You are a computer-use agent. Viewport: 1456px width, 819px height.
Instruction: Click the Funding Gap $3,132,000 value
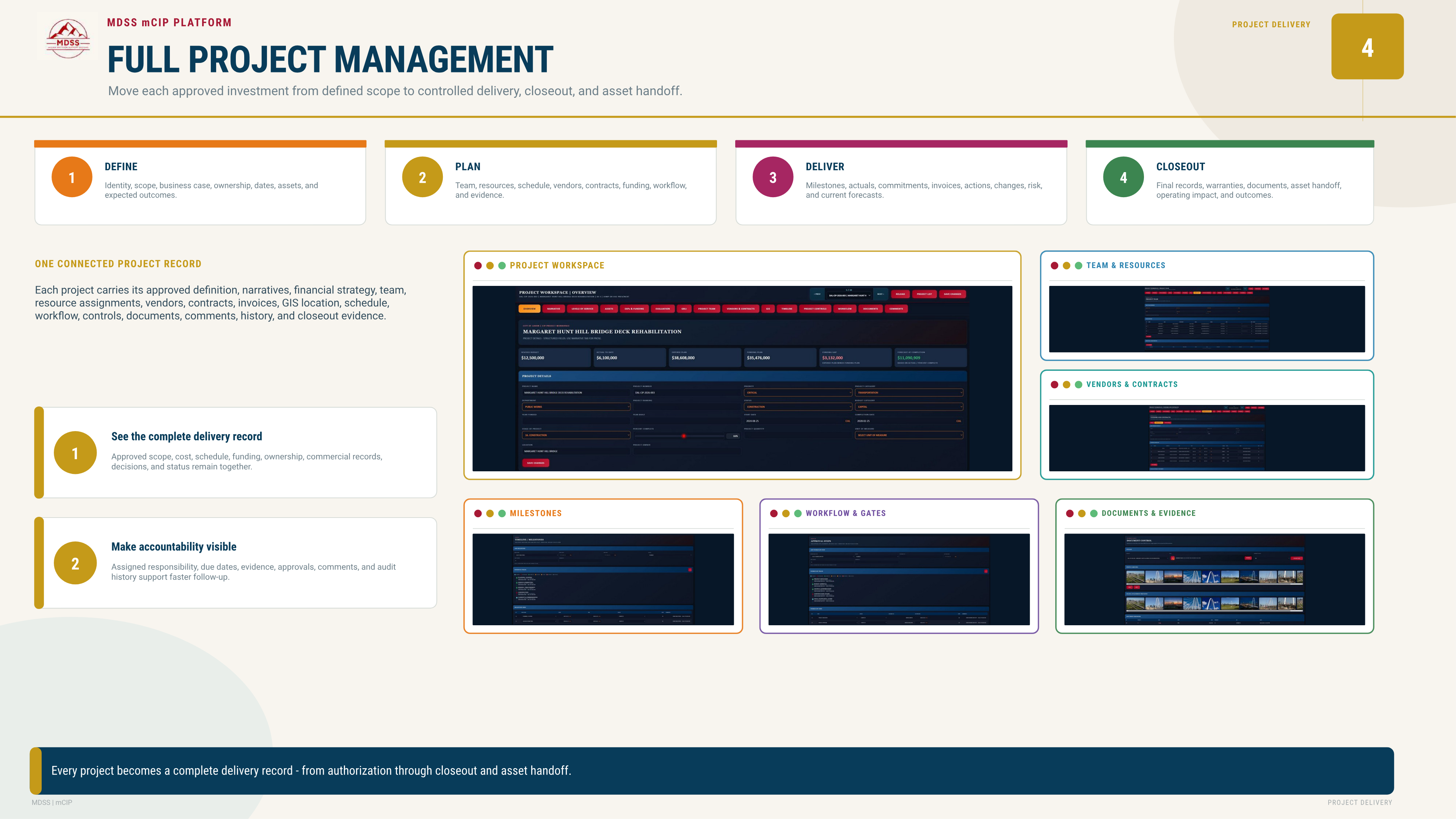833,358
